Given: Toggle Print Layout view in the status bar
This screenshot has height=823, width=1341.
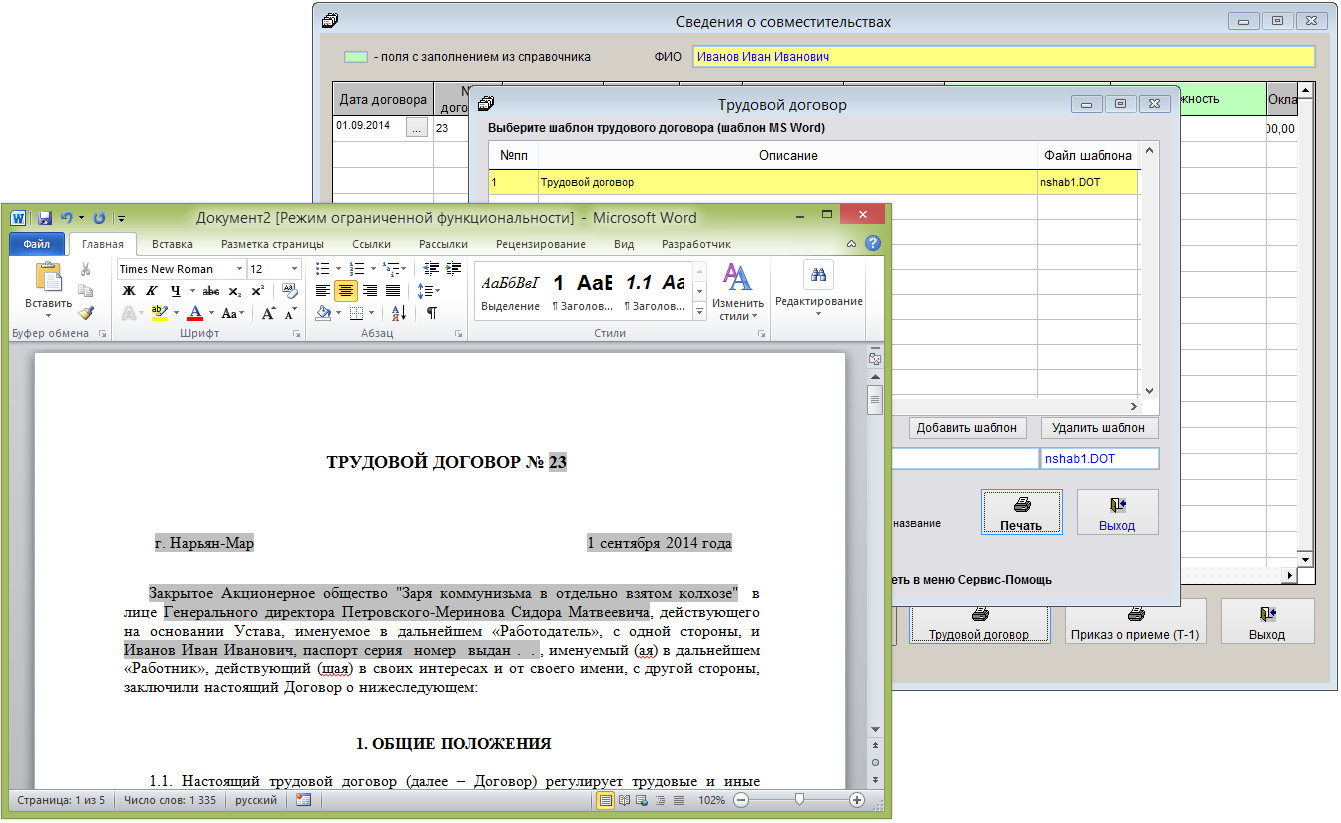Looking at the screenshot, I should click(x=606, y=800).
